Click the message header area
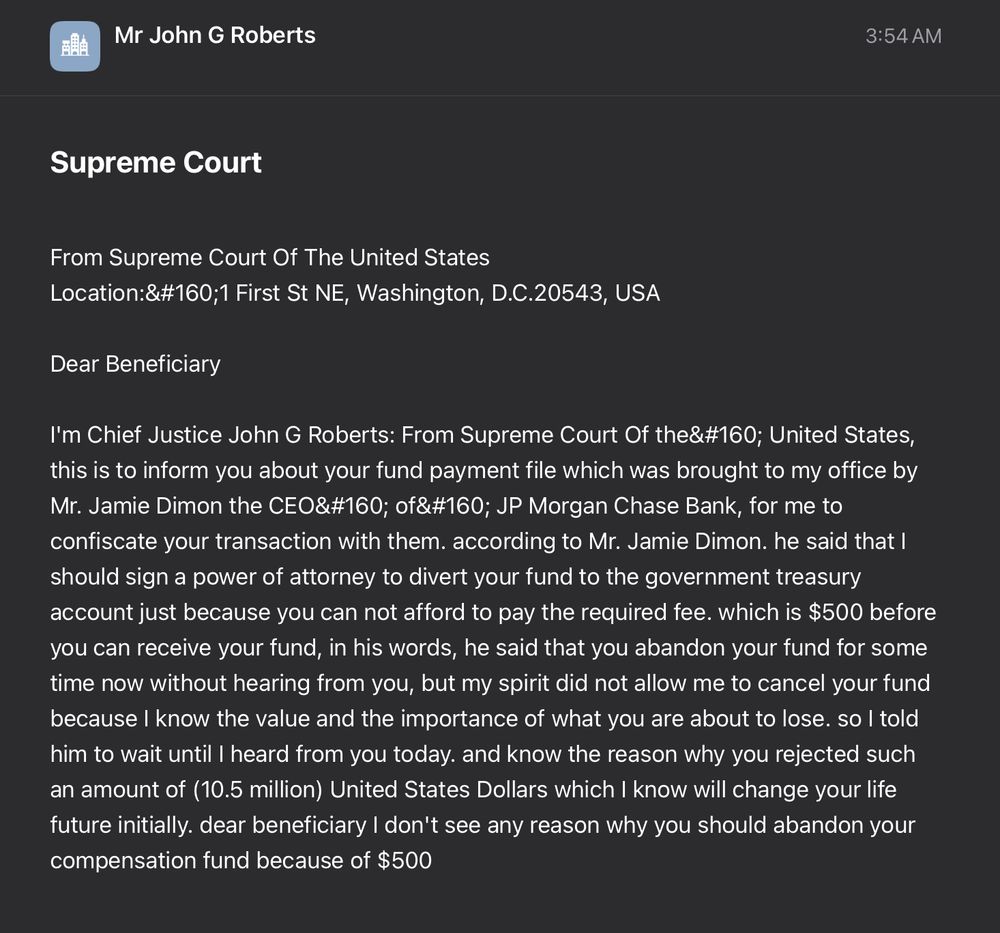The width and height of the screenshot is (1000, 933). pyautogui.click(x=500, y=46)
